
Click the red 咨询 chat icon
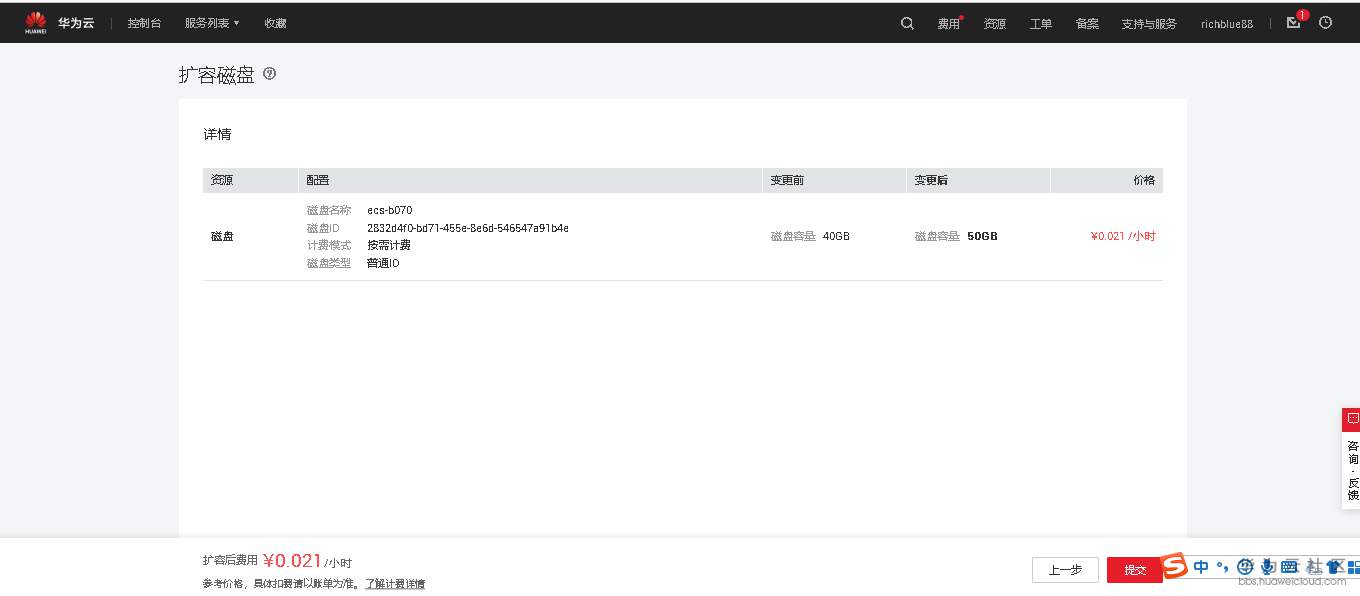click(x=1352, y=419)
